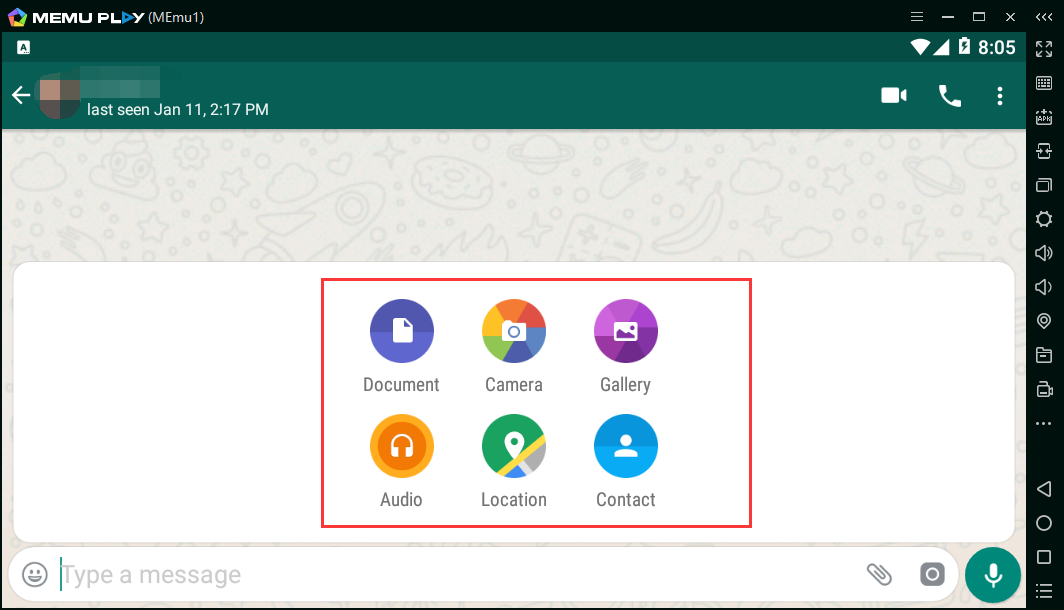Image resolution: width=1064 pixels, height=610 pixels.
Task: Open MEmu hamburger menu in title bar
Action: [917, 17]
